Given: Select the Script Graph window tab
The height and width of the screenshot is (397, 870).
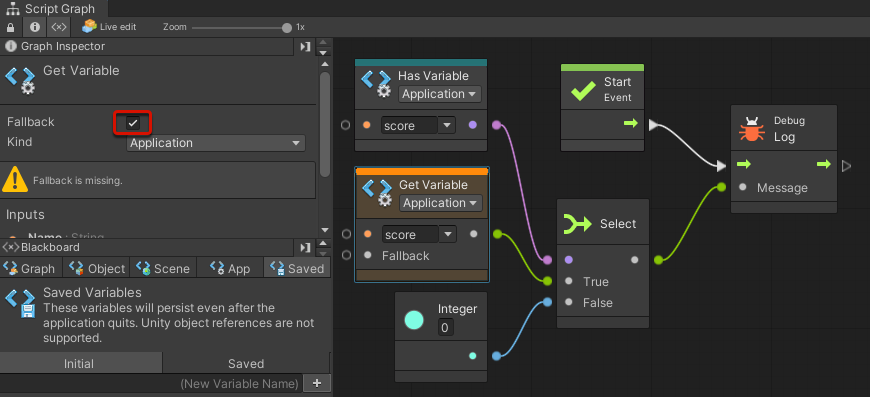Looking at the screenshot, I should [x=50, y=9].
